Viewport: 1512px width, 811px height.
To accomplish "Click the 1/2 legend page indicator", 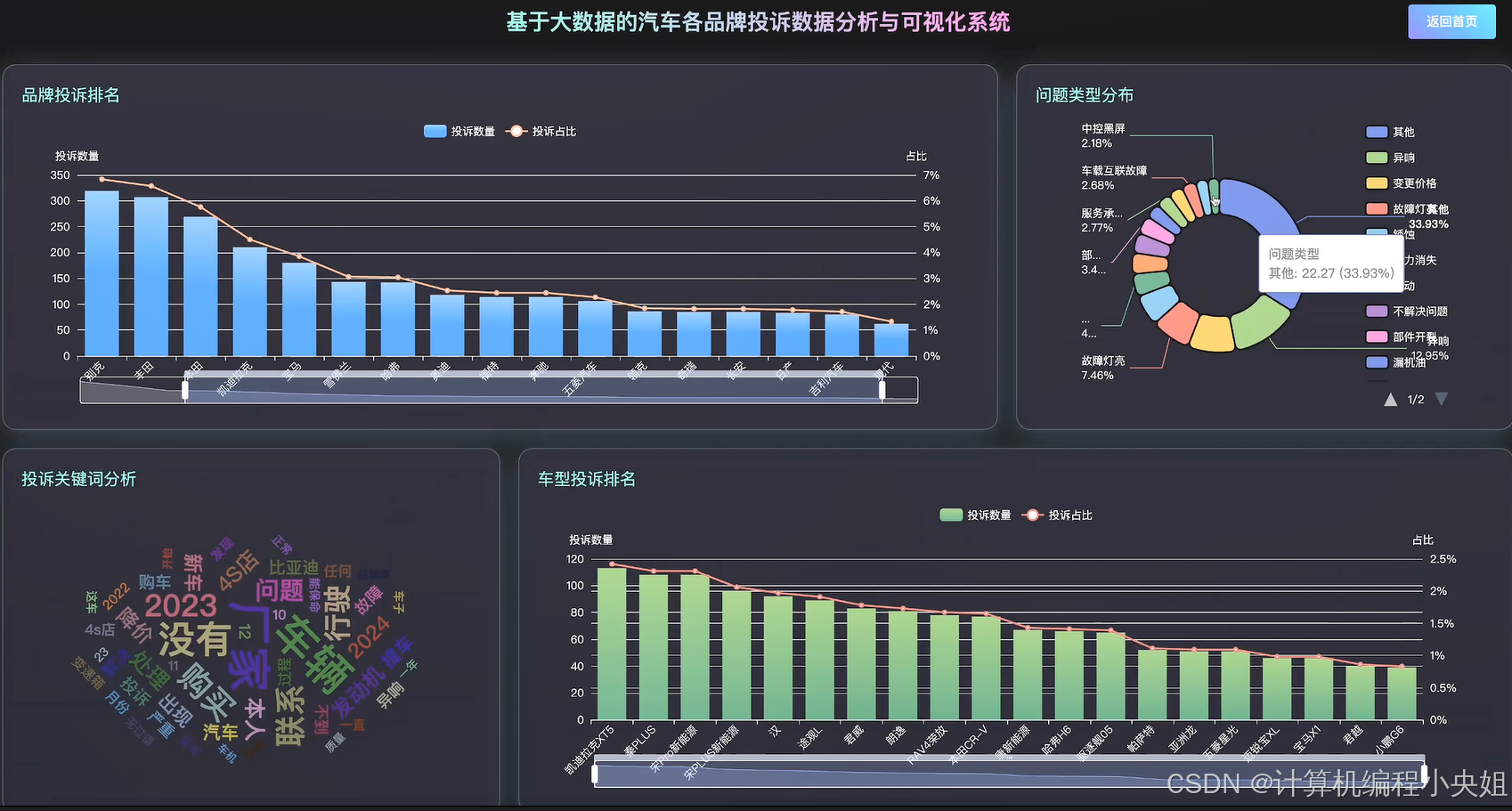I will pyautogui.click(x=1416, y=400).
